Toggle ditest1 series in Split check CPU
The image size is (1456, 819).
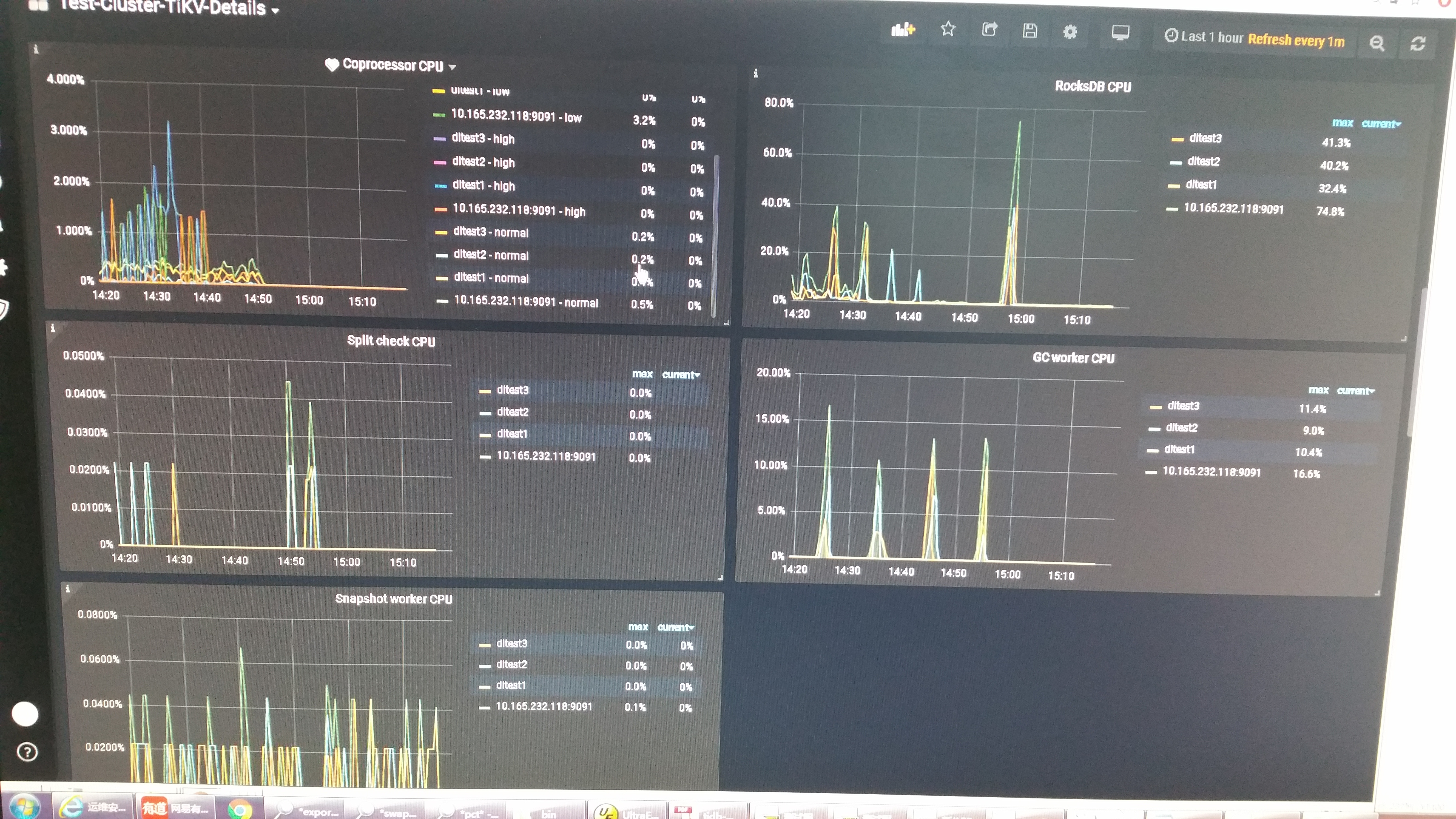point(511,434)
